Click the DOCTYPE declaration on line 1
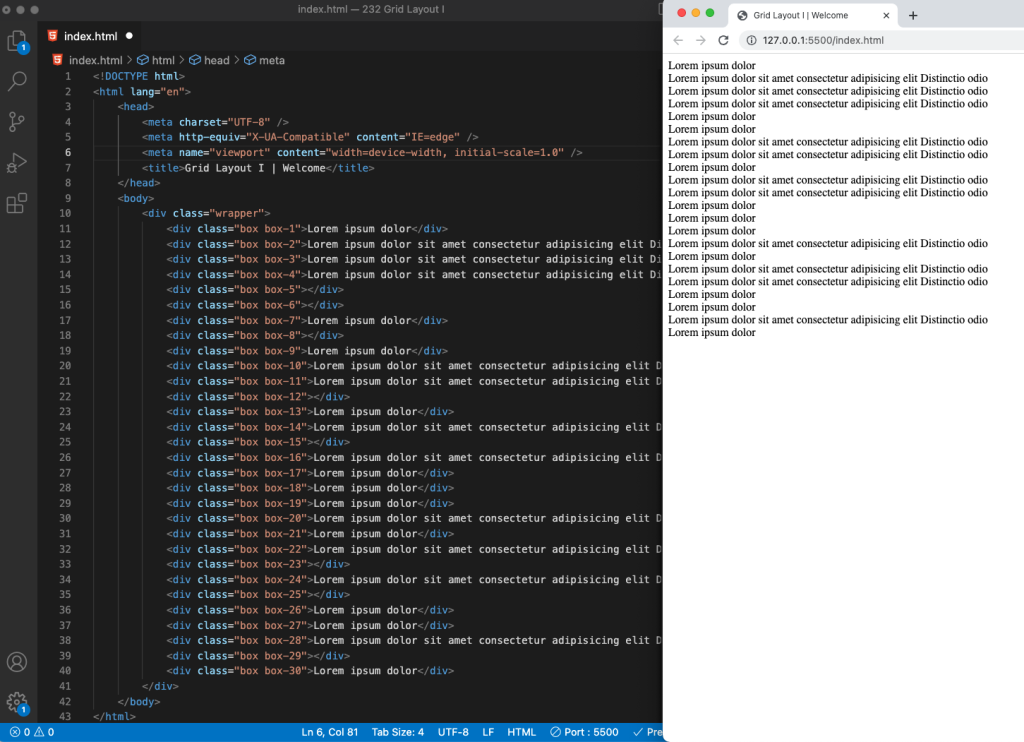 coord(139,76)
